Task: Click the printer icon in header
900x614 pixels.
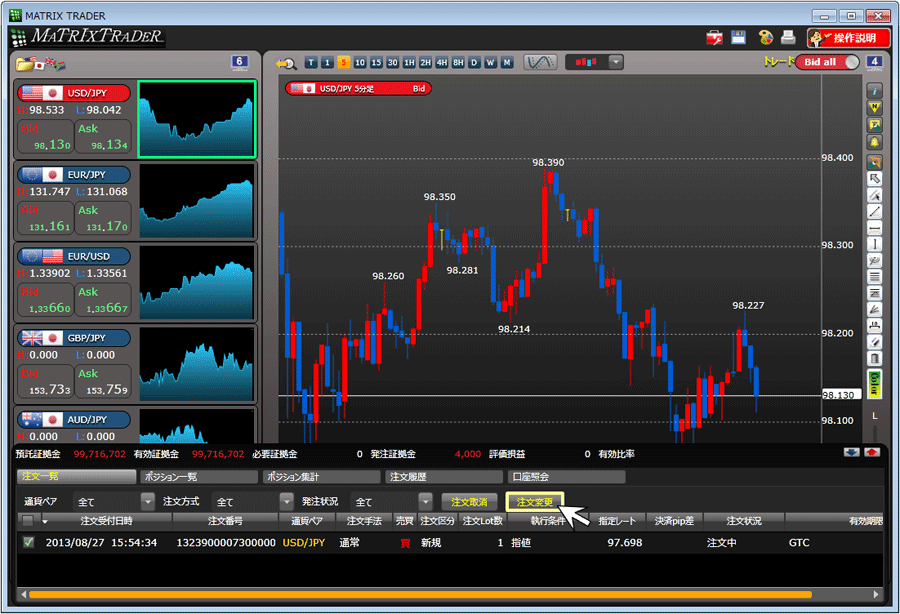Action: pyautogui.click(x=789, y=37)
